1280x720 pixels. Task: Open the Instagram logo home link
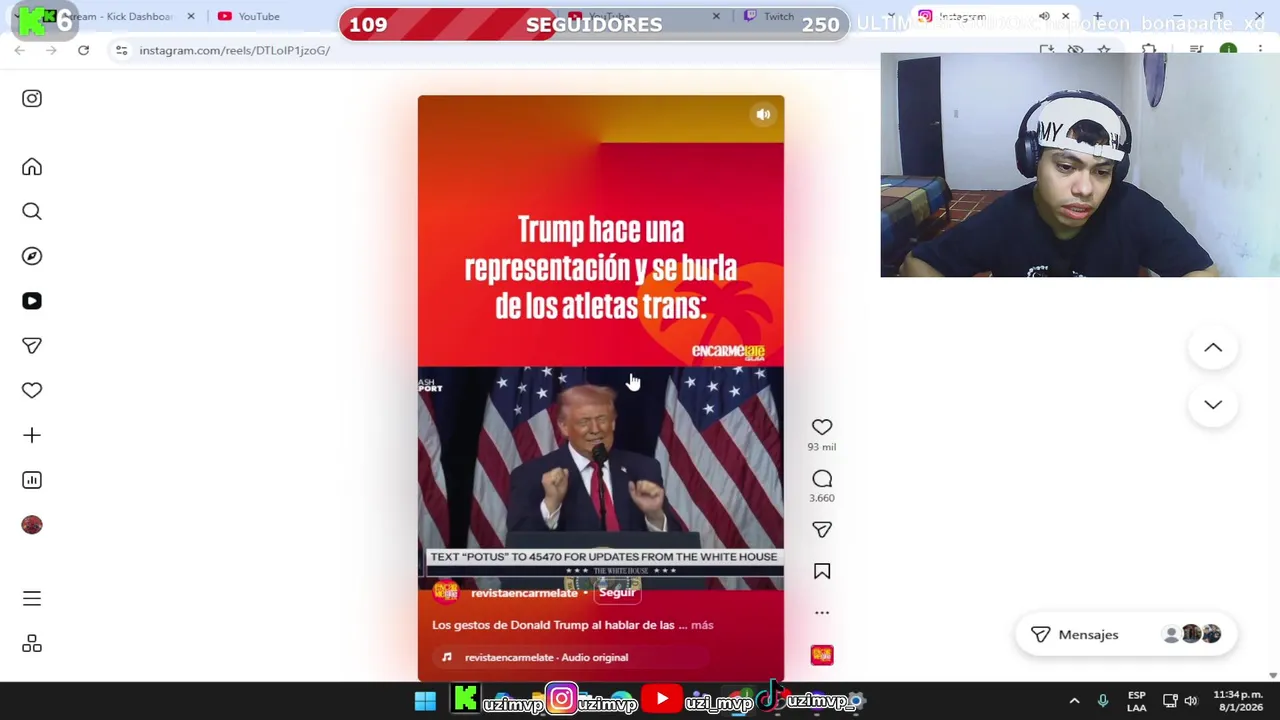click(x=32, y=98)
